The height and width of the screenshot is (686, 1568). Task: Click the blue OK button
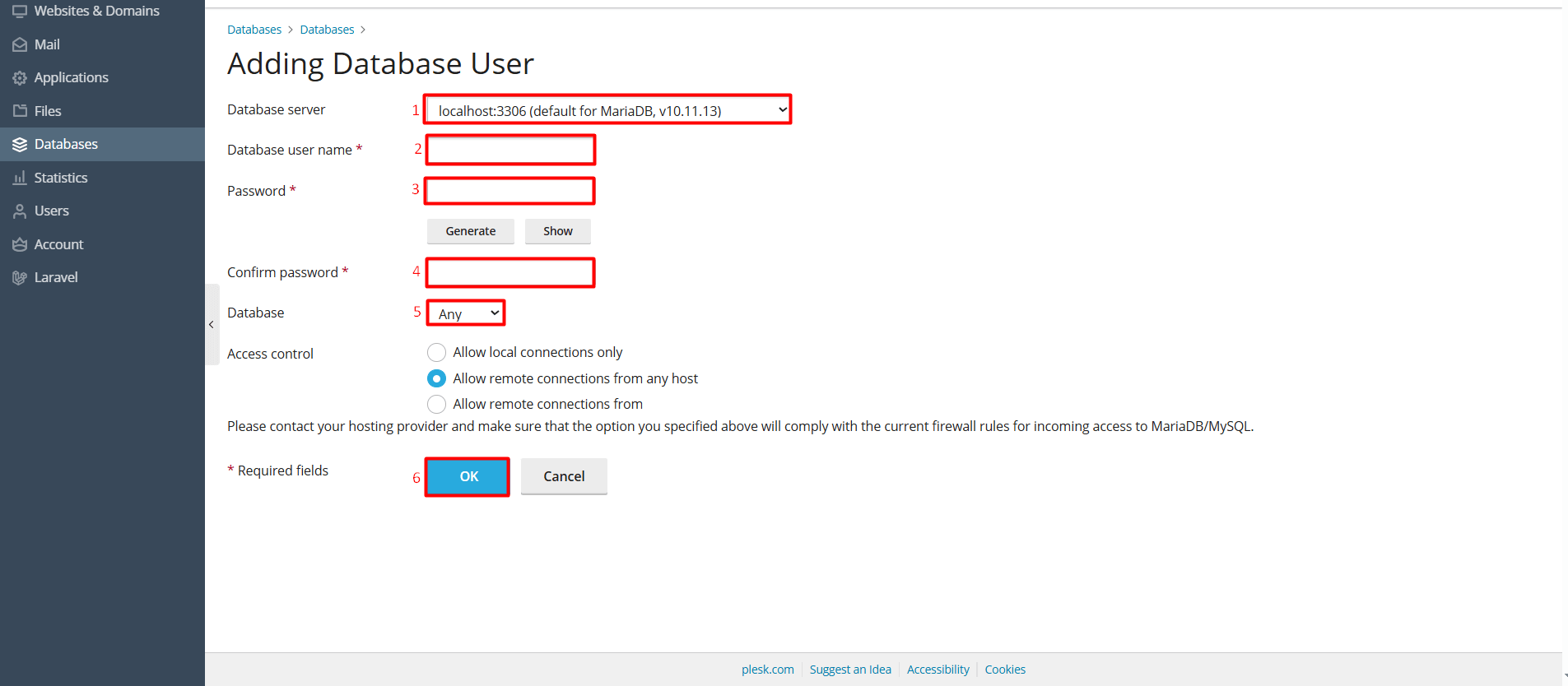[x=468, y=477]
